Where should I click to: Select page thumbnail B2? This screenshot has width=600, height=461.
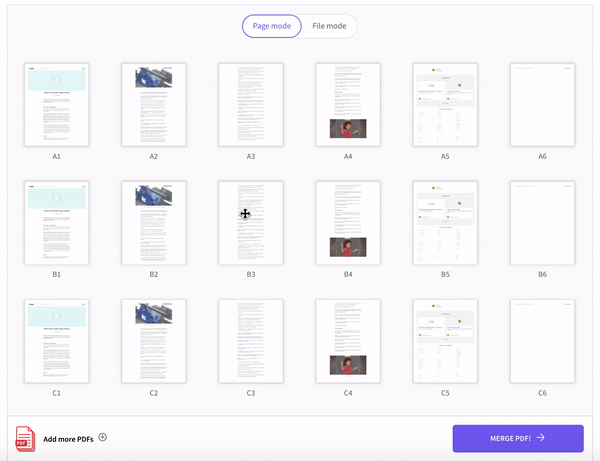click(x=154, y=223)
